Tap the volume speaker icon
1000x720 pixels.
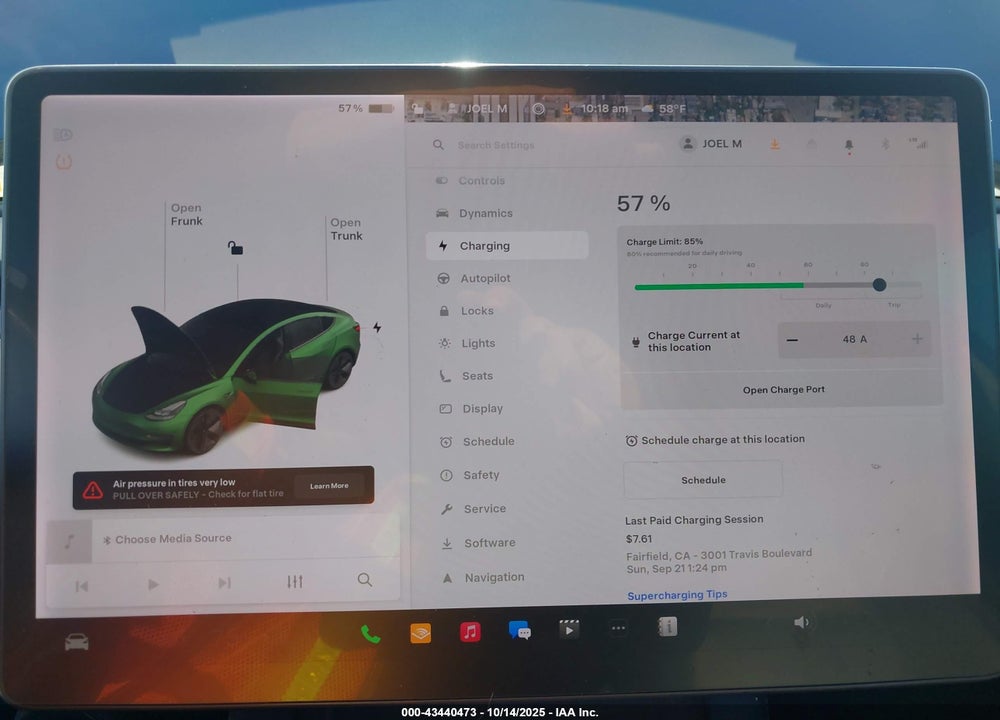pyautogui.click(x=801, y=622)
